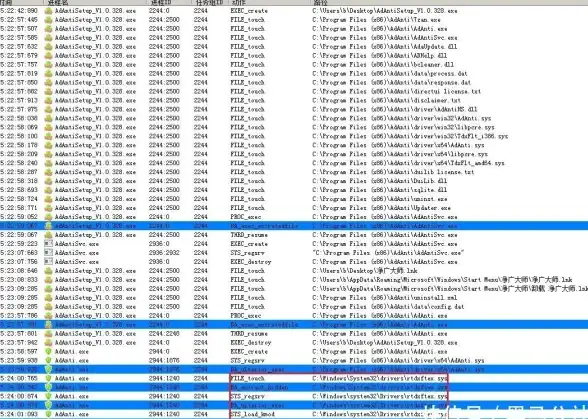Screen dimensions: 588x419
Task: Select the highlighted blue row at 5:22:59:067
Action: 294,226
